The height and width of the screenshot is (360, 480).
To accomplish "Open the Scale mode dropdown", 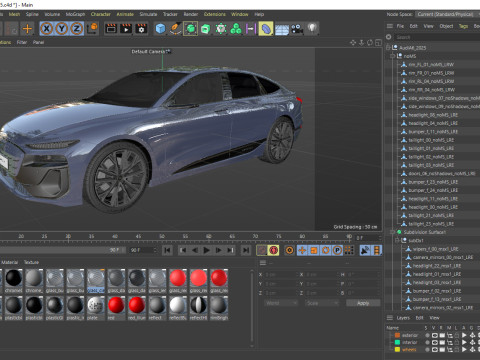I will tap(322, 303).
